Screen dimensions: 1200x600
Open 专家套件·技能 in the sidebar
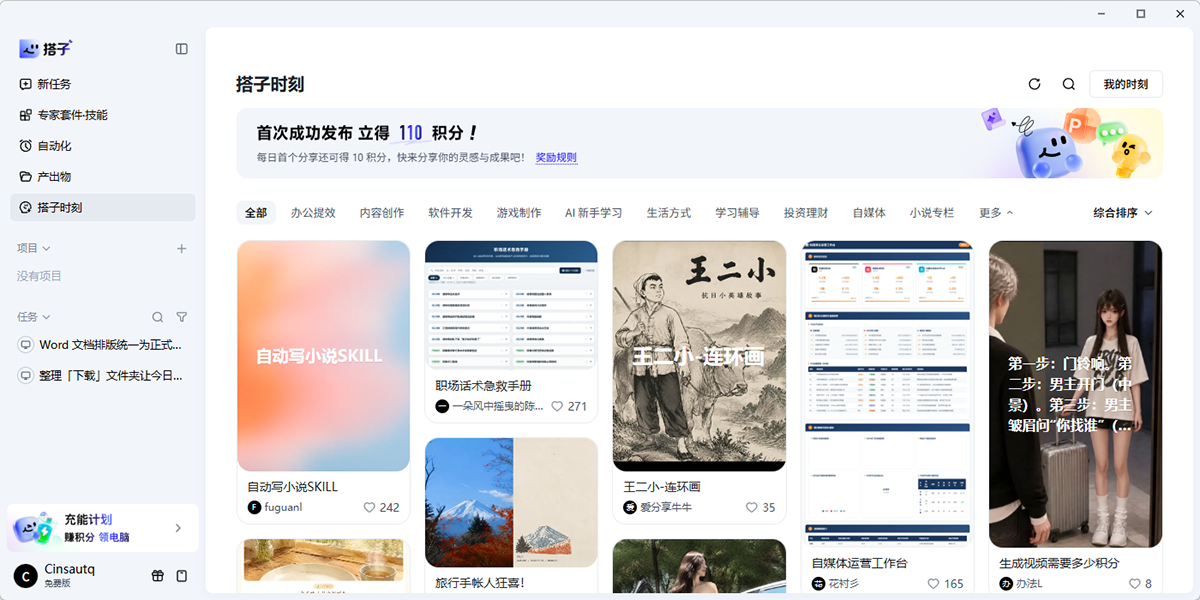102,115
